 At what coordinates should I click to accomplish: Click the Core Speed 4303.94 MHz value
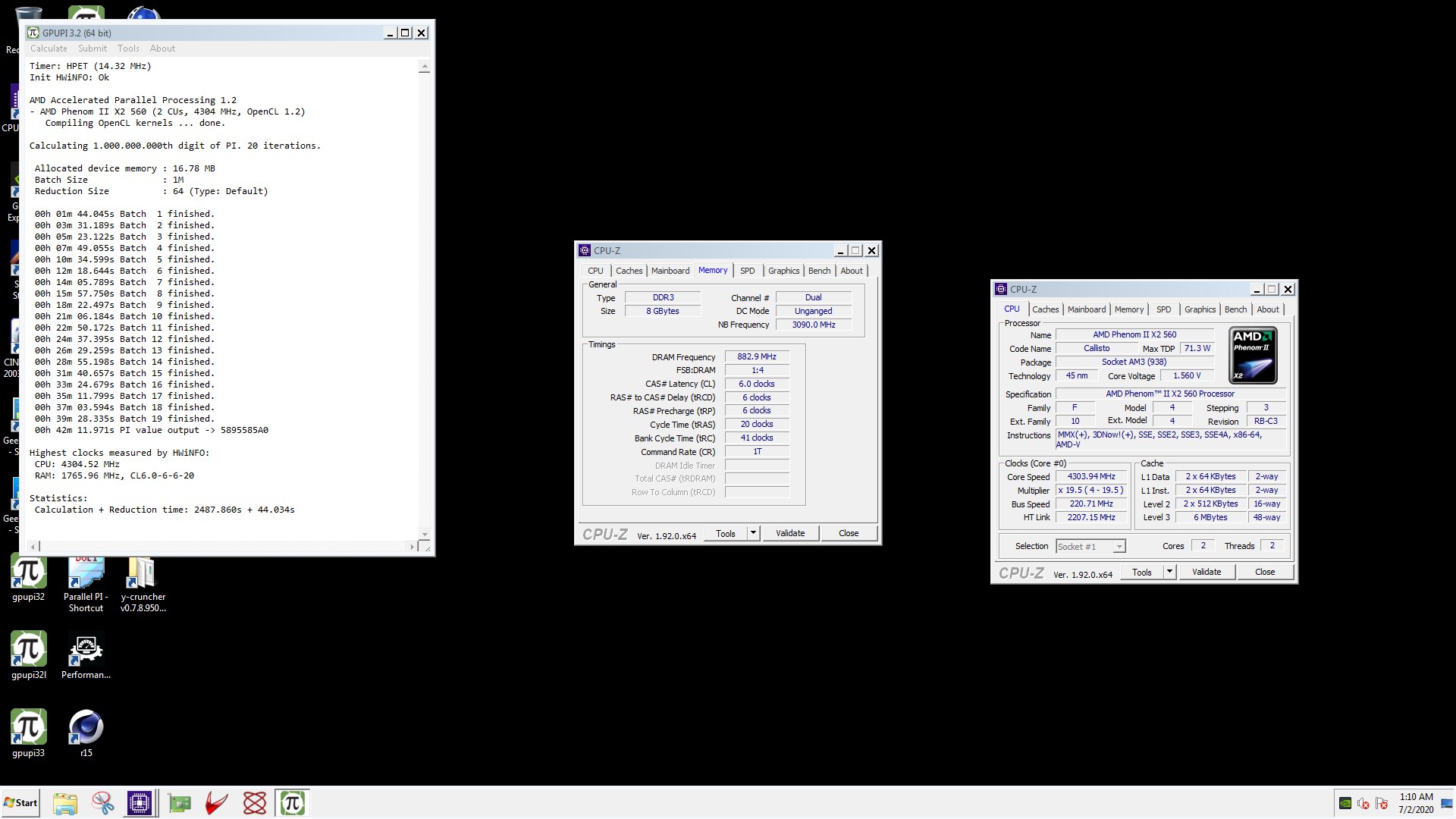(1091, 476)
